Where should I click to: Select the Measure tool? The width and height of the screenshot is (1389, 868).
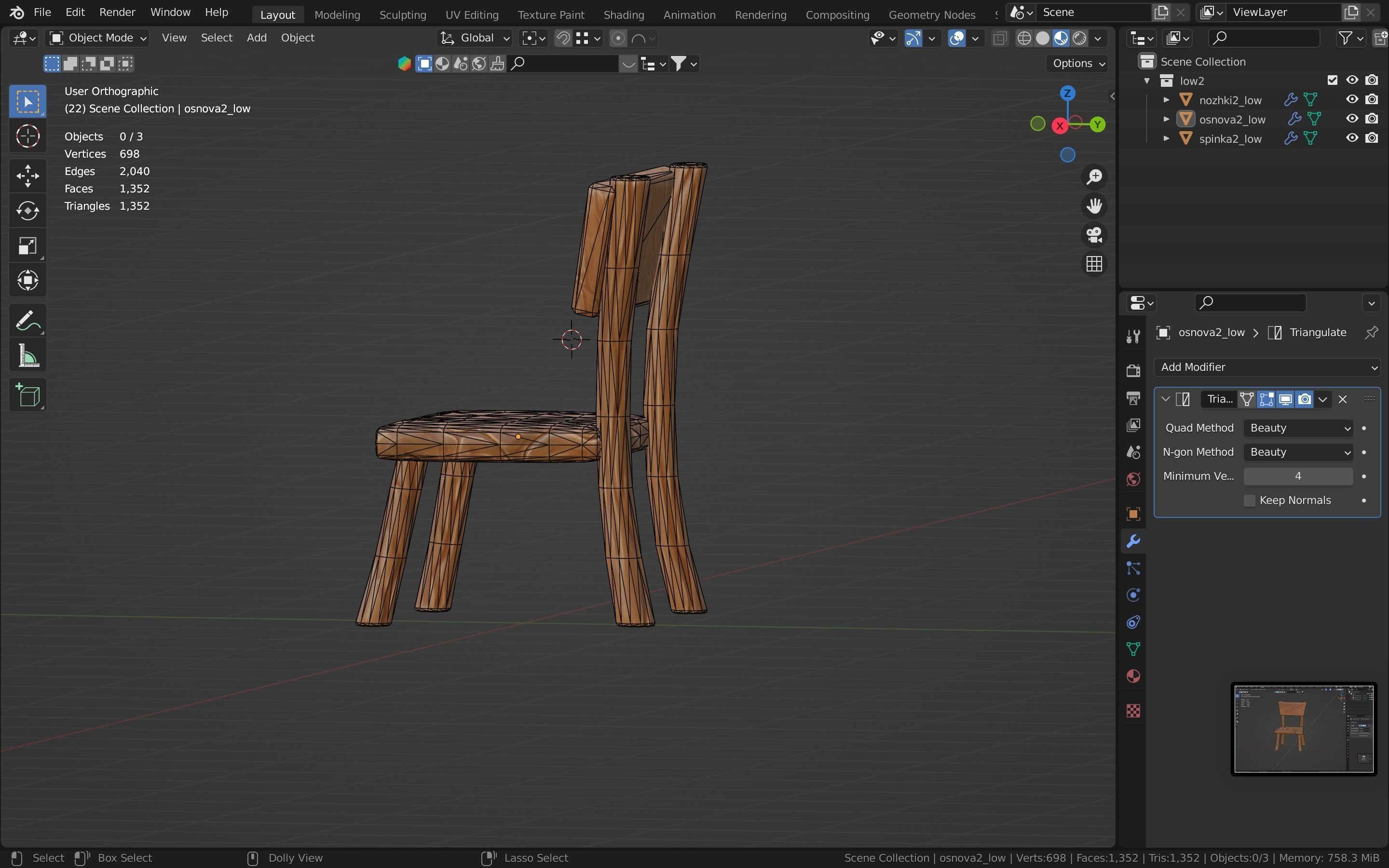(27, 355)
